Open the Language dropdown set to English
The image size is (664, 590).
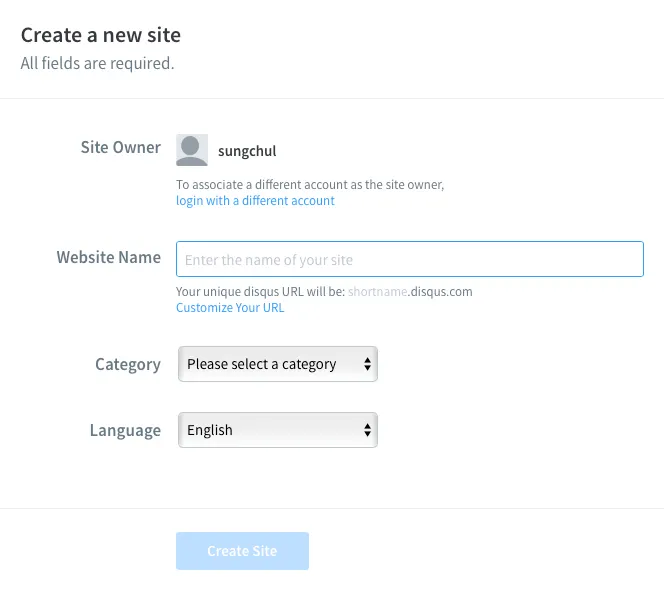[277, 431]
